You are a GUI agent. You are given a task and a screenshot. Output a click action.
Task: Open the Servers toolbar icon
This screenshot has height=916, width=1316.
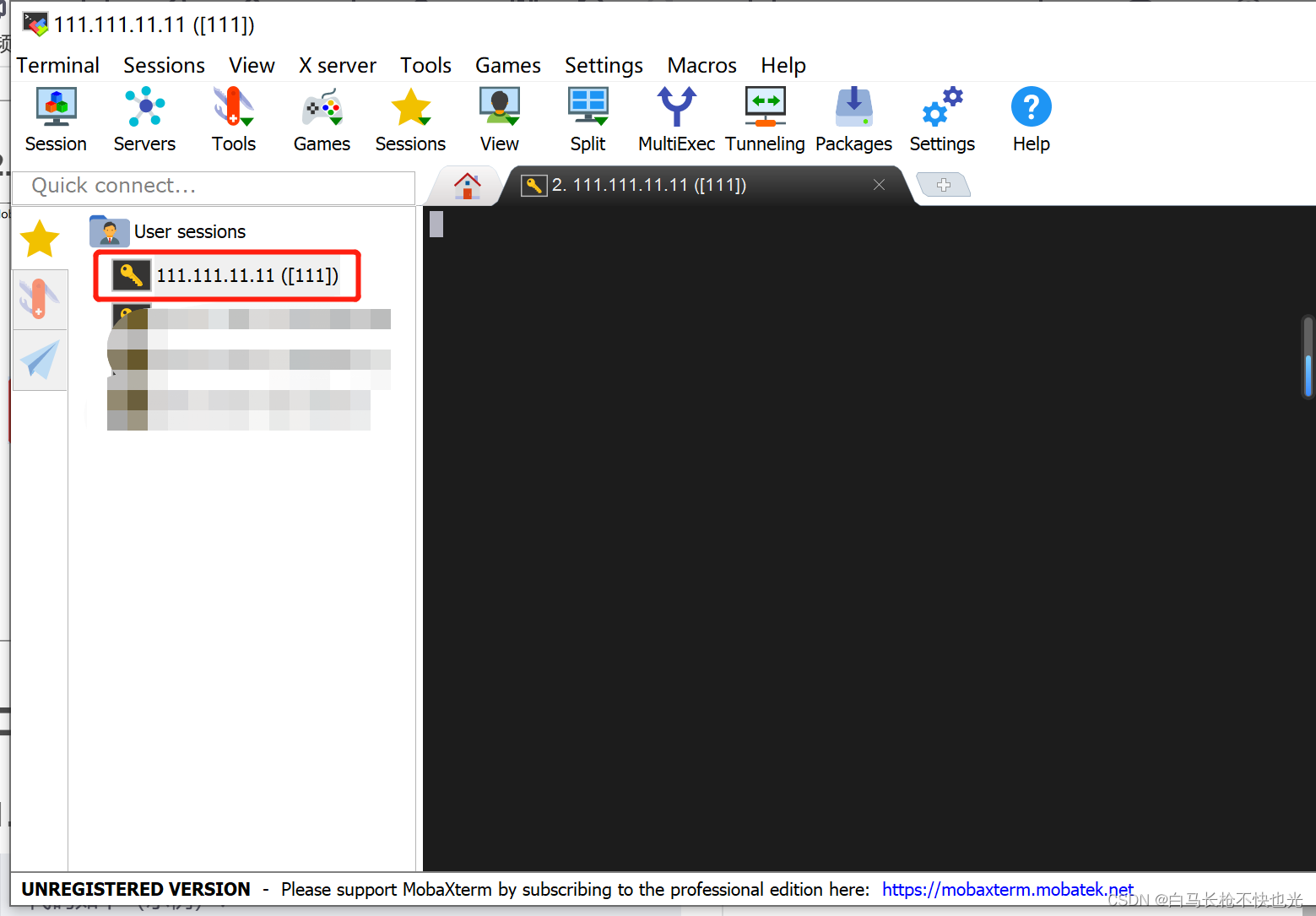[144, 120]
